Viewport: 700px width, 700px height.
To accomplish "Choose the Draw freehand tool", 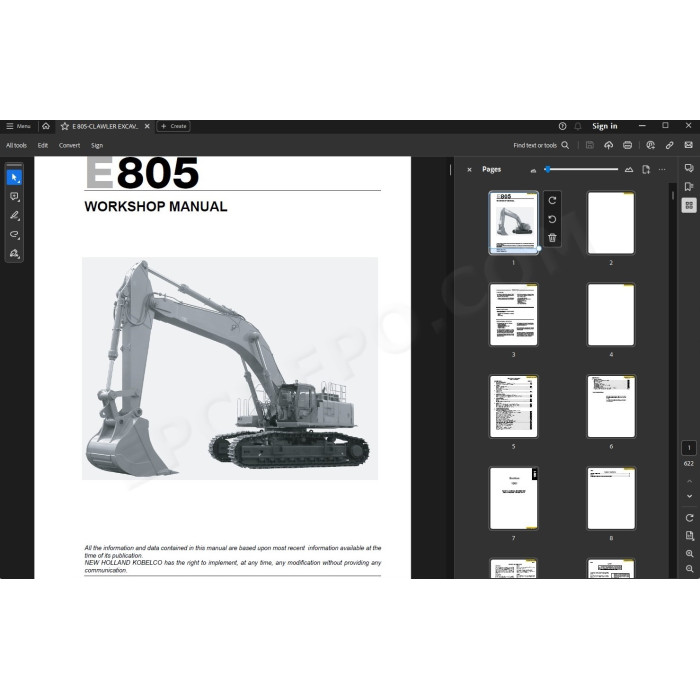I will pos(14,234).
